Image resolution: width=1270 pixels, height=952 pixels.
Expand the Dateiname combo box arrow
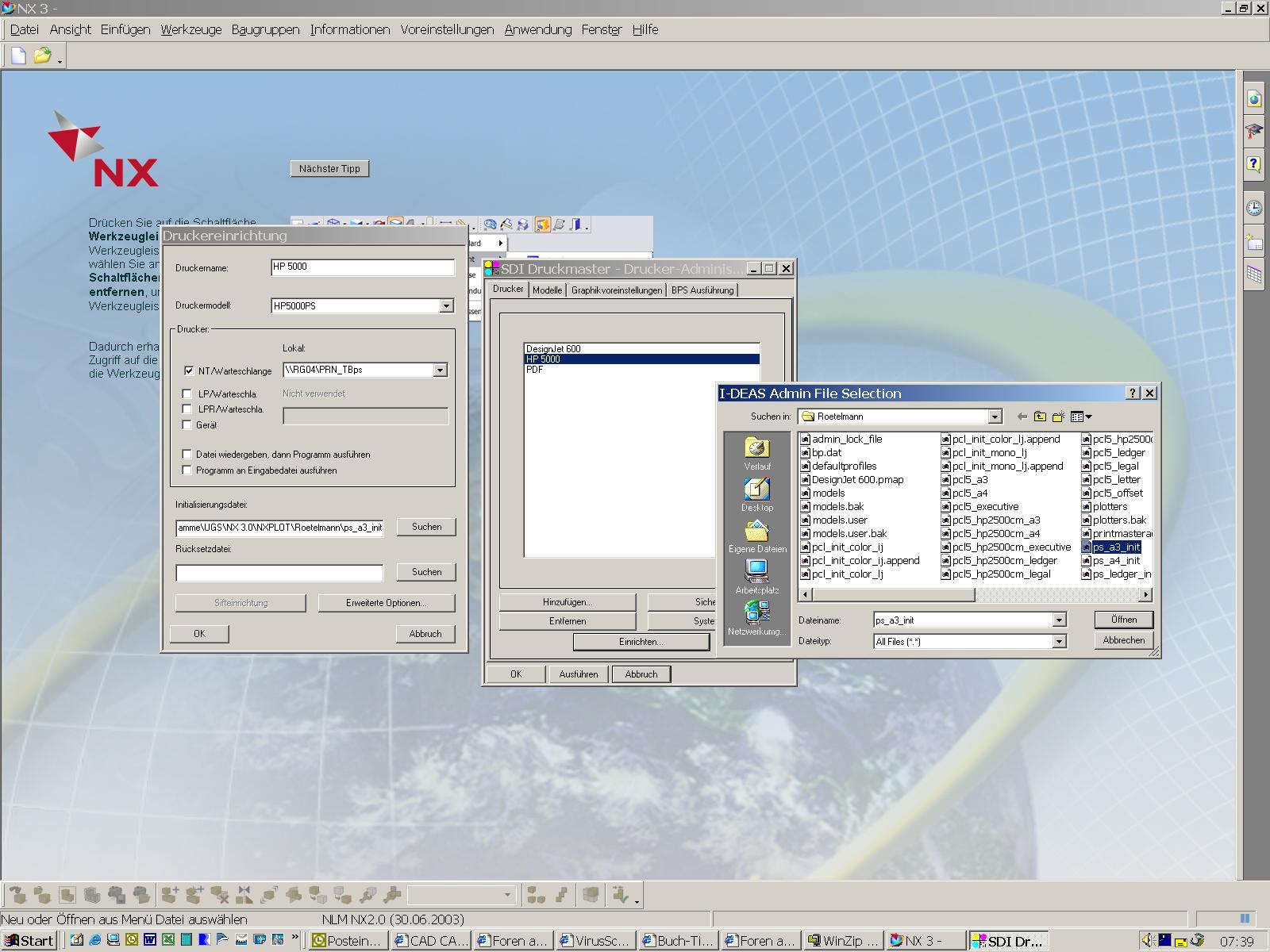1059,620
